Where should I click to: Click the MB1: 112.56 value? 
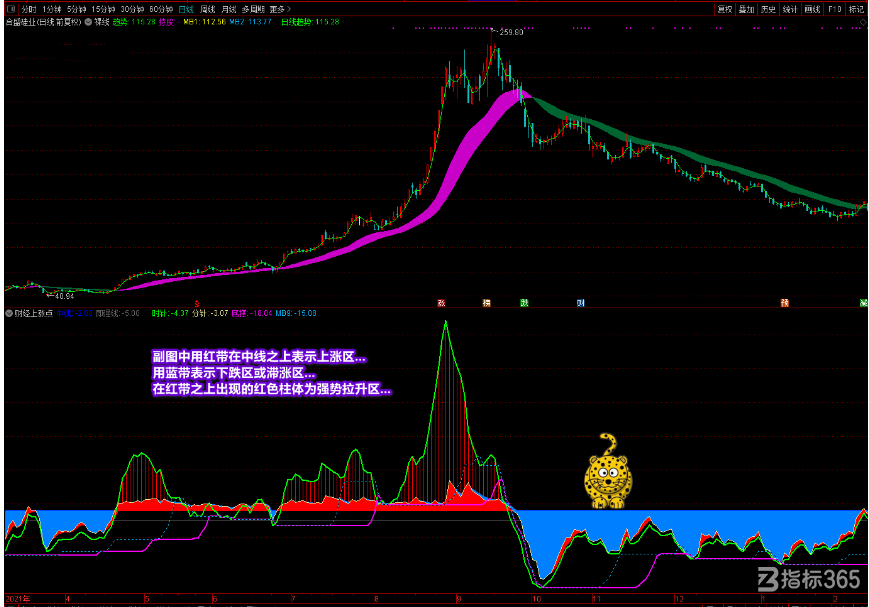pyautogui.click(x=205, y=22)
